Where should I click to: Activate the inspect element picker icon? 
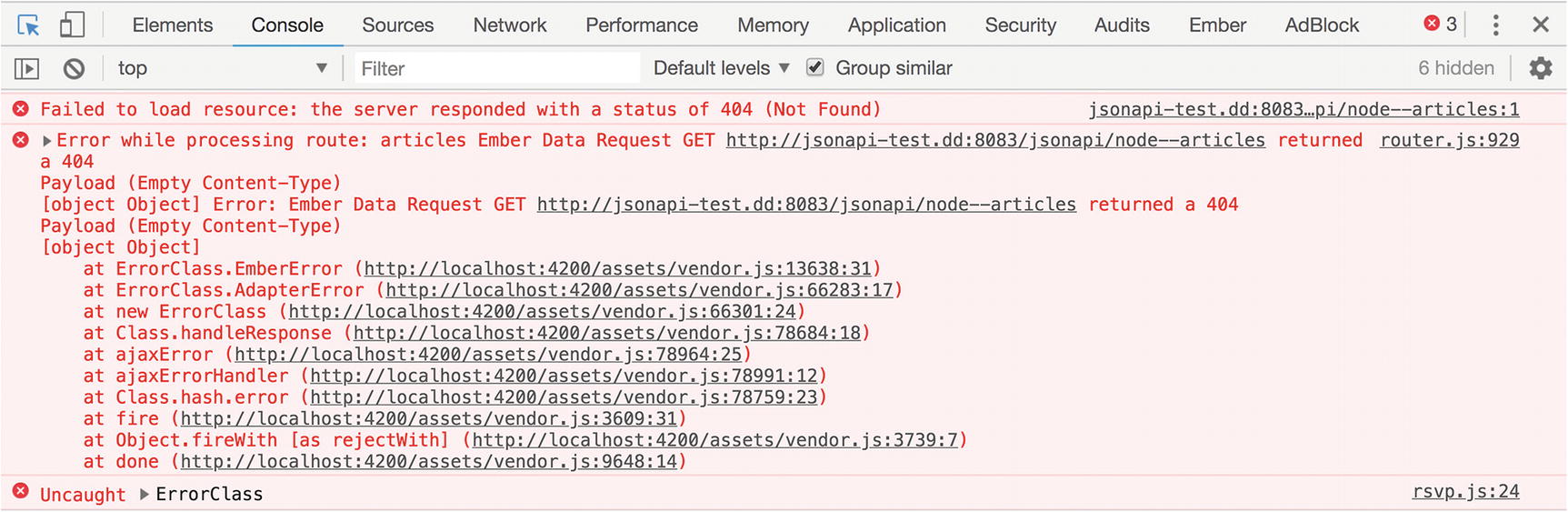(28, 25)
